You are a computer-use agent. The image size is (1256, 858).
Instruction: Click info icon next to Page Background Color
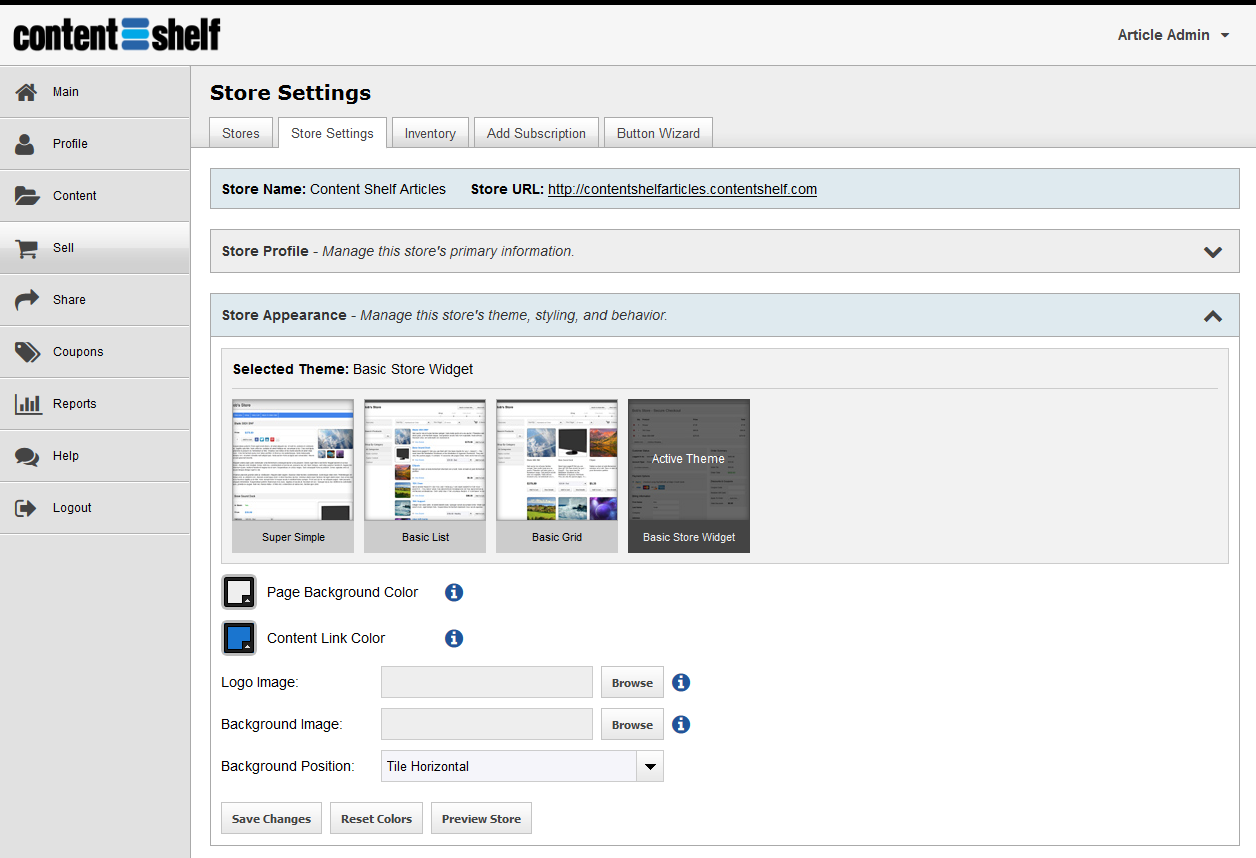click(454, 592)
